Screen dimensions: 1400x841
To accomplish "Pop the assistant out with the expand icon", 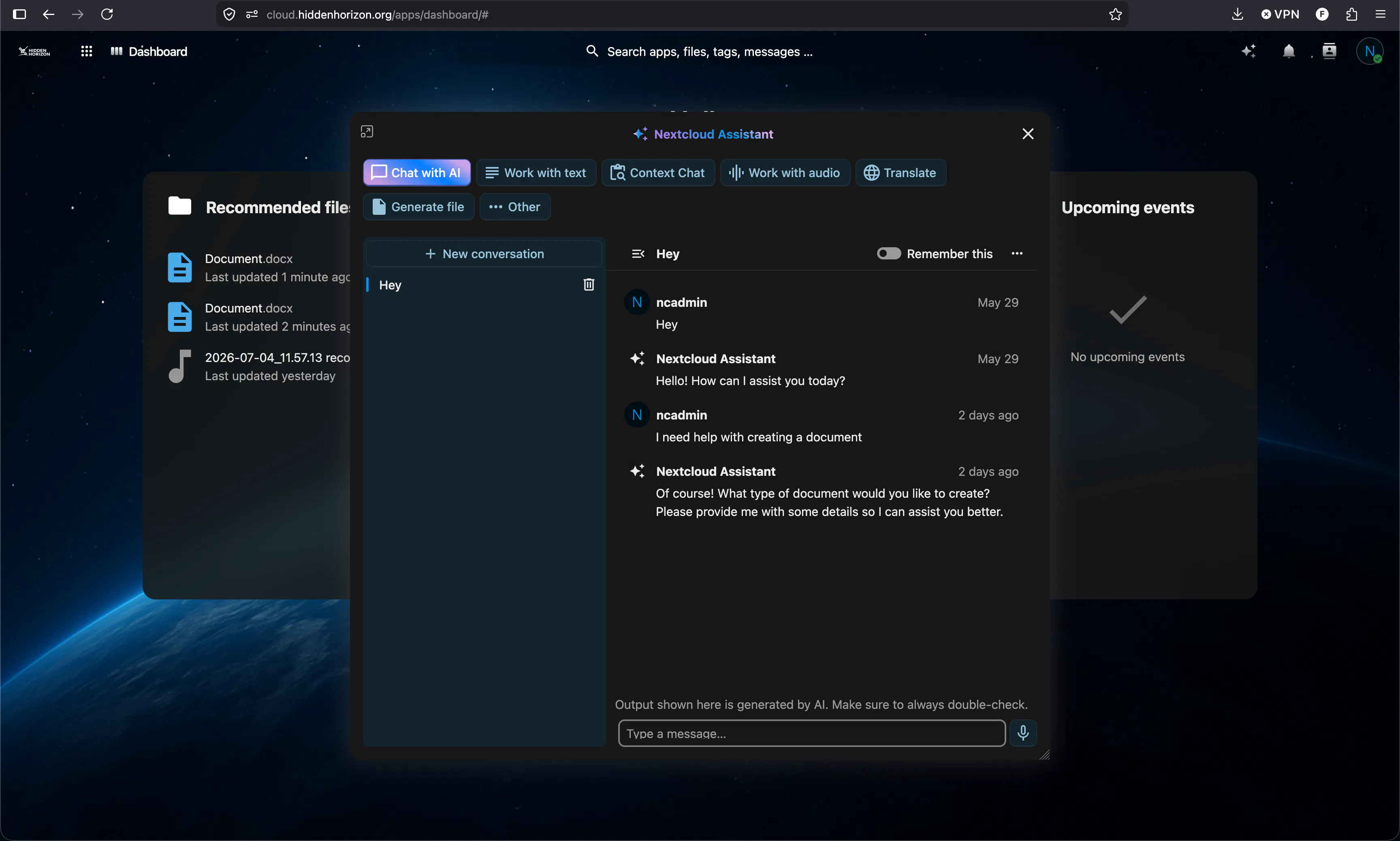I will 367,132.
